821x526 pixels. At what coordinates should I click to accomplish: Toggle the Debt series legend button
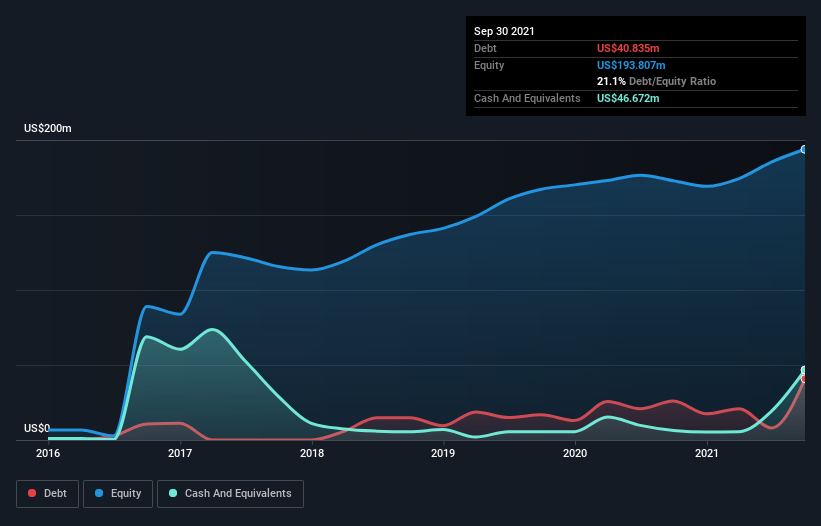pyautogui.click(x=47, y=494)
